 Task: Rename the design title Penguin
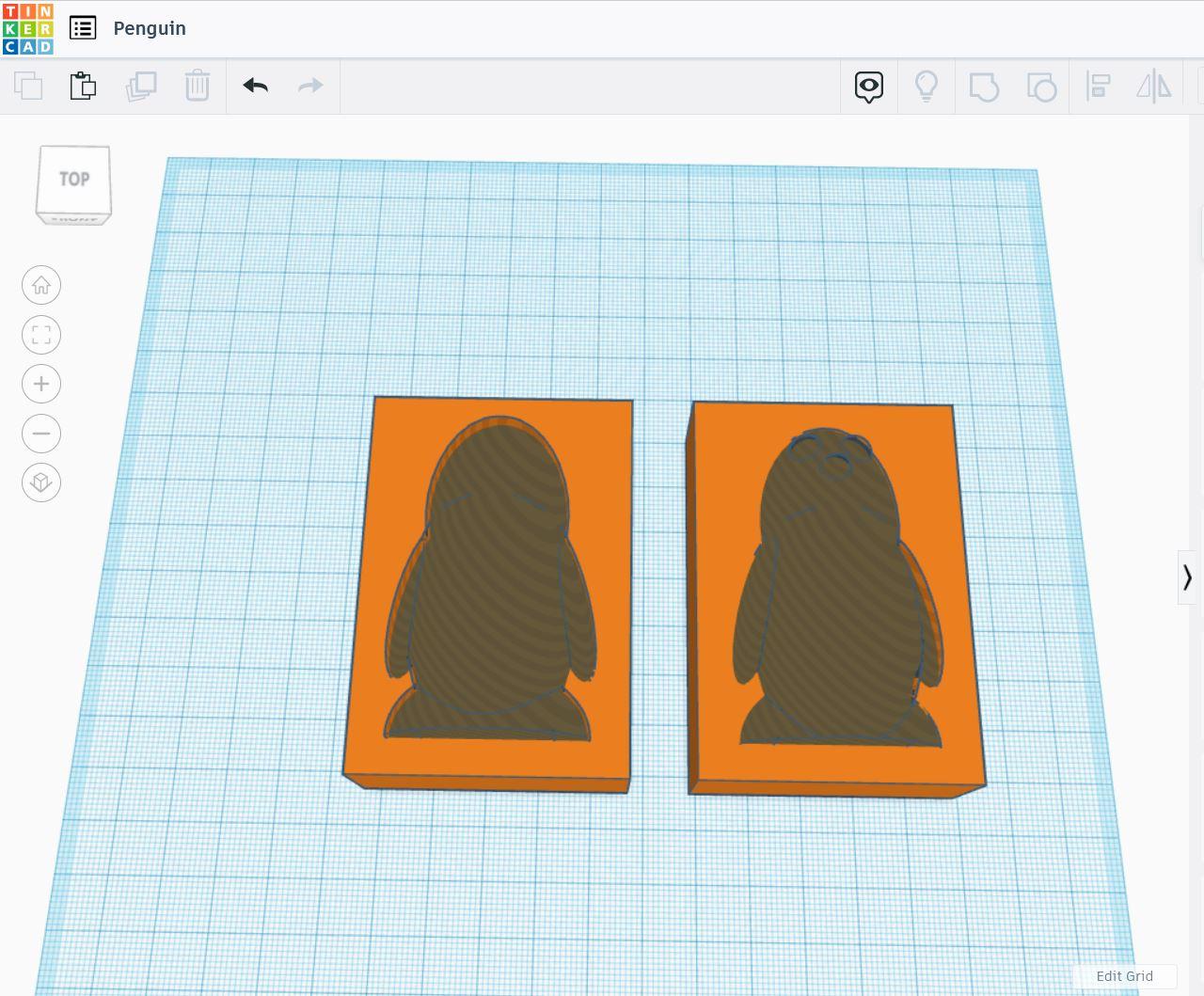point(150,28)
